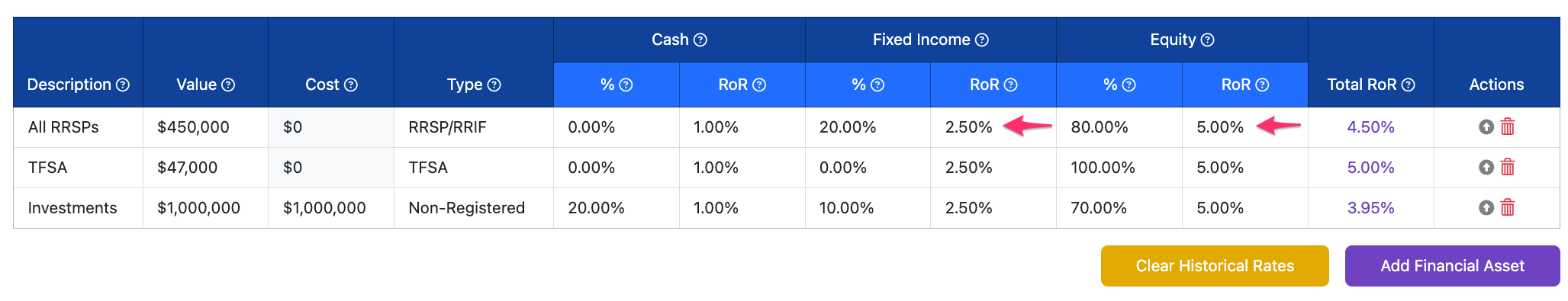
Task: Click Add Financial Asset button
Action: [x=1452, y=266]
